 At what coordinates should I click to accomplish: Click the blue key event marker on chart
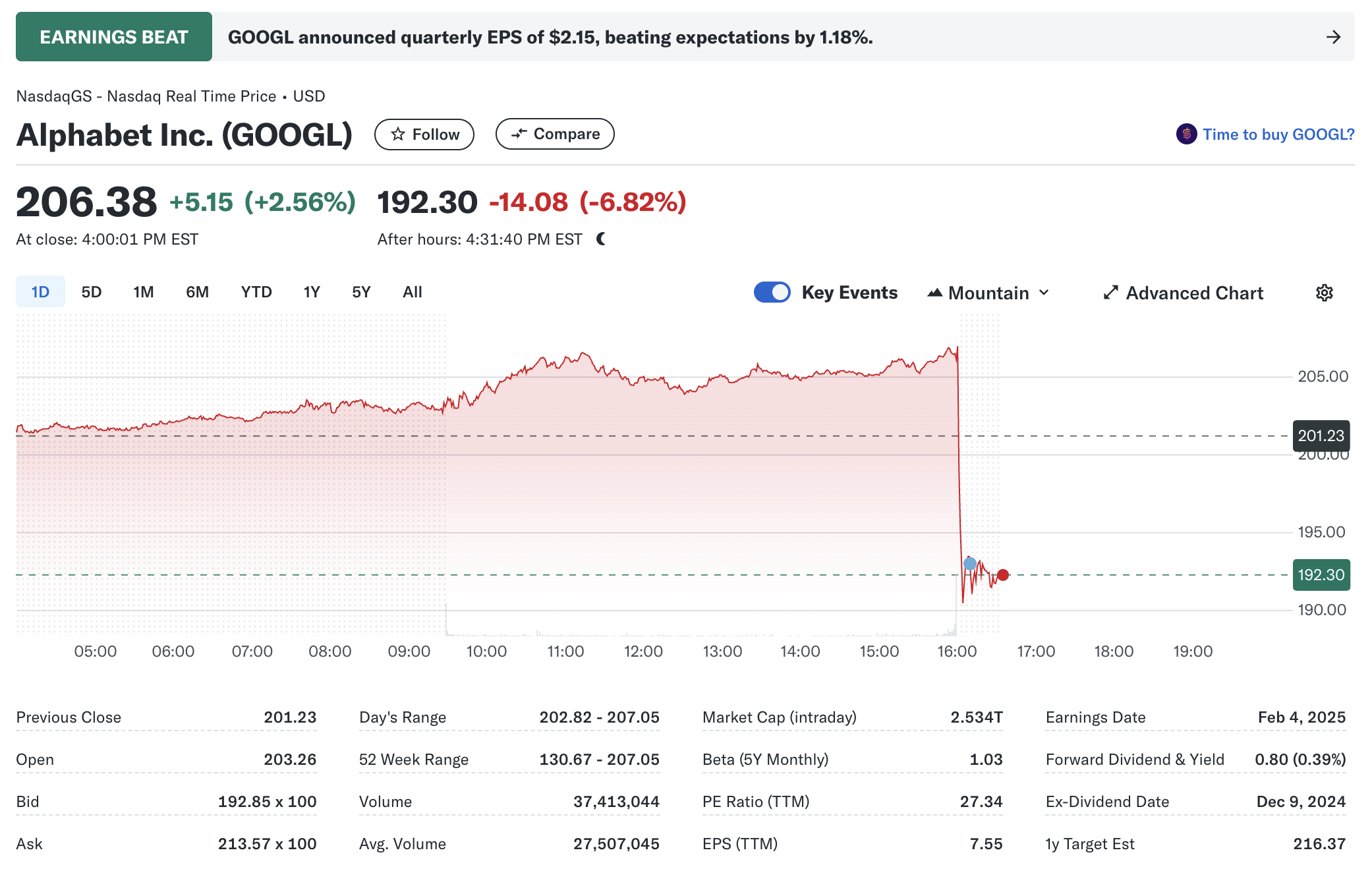pyautogui.click(x=970, y=564)
